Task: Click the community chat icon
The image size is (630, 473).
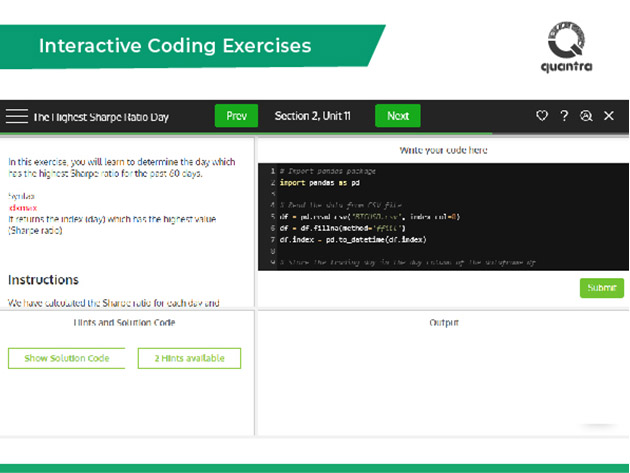Action: point(586,116)
